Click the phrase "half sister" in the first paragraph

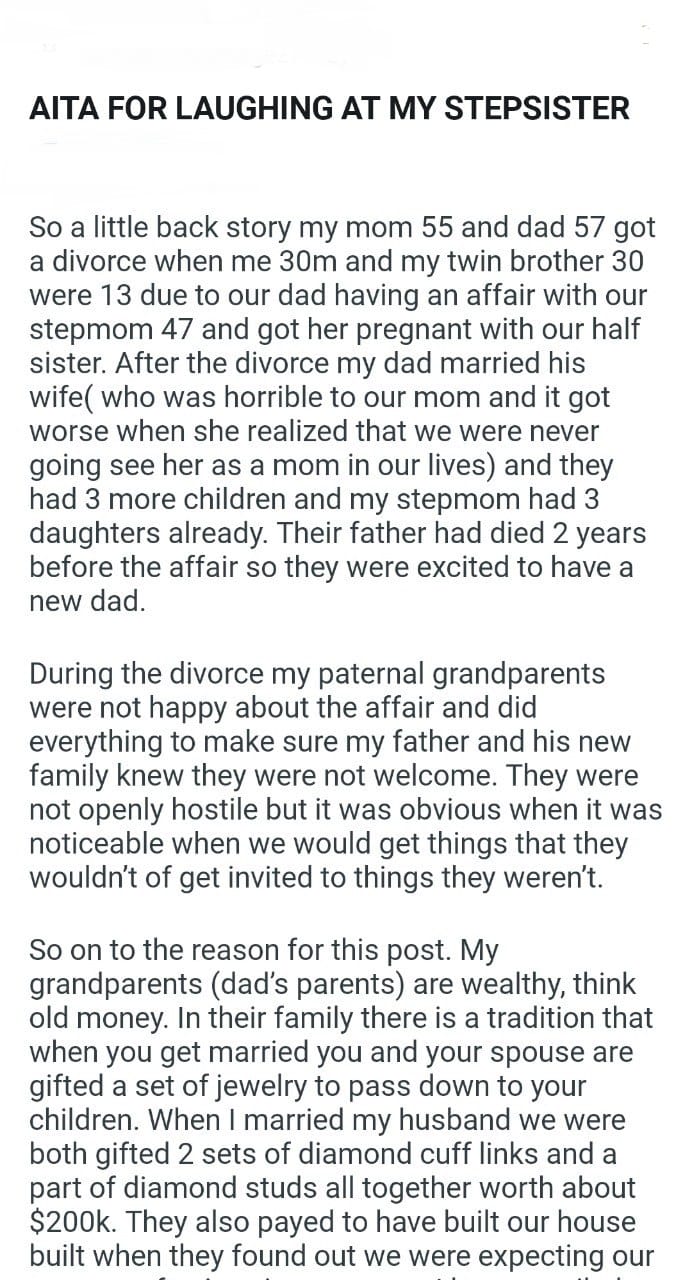[x=612, y=330]
